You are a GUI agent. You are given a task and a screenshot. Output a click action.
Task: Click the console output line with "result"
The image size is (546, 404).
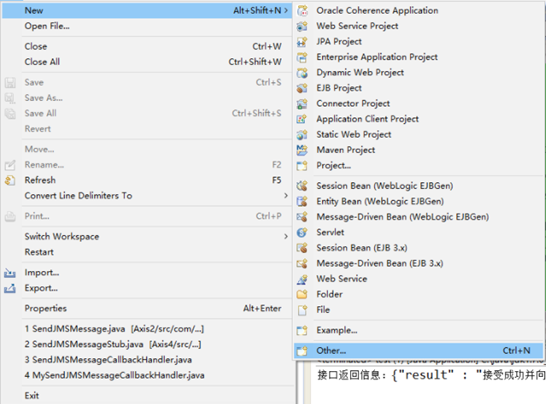click(431, 375)
